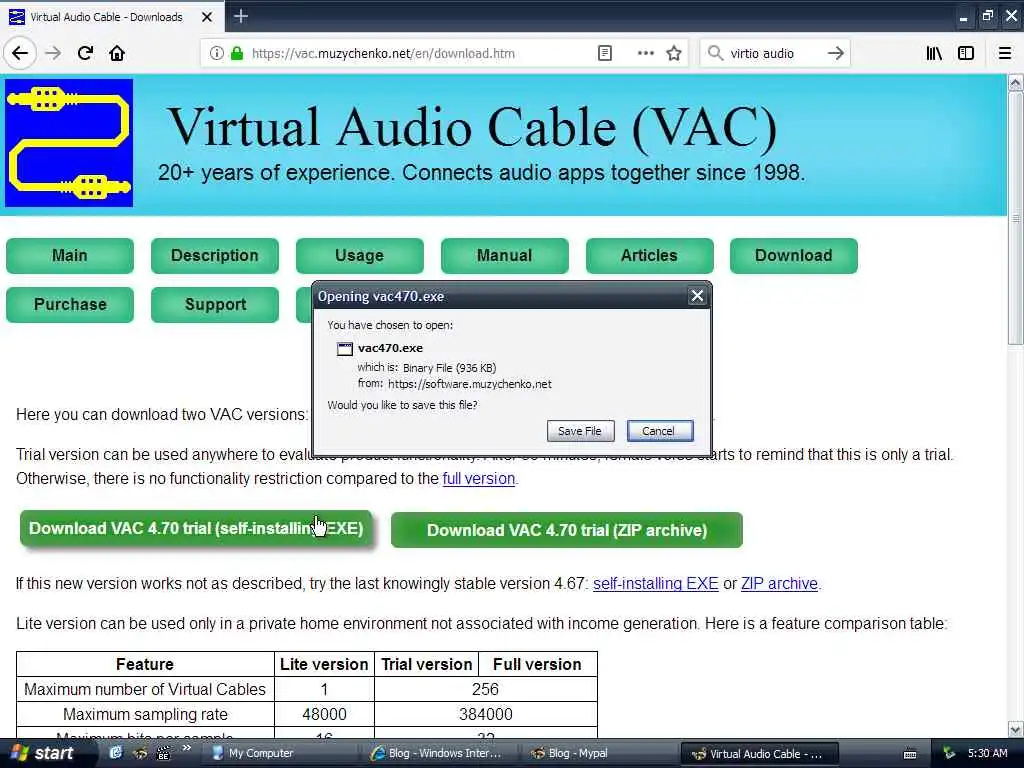Bookmark this page with the star icon
Viewport: 1024px width, 768px height.
[x=674, y=54]
